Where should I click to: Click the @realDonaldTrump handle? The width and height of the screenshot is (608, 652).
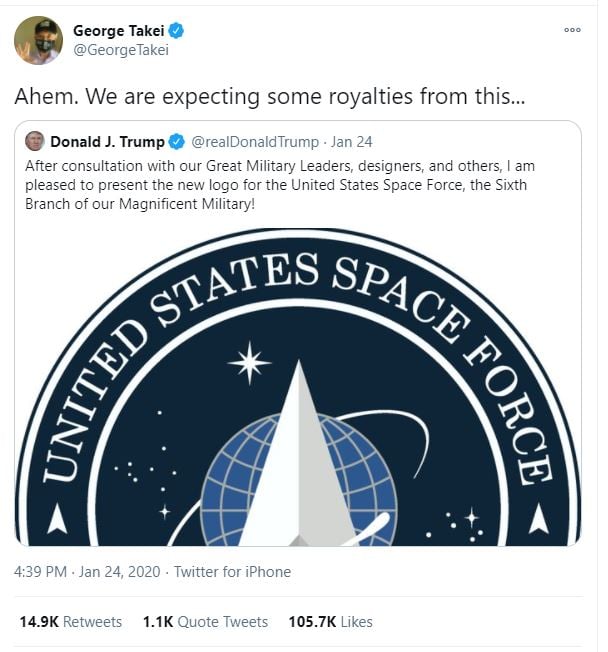click(x=255, y=141)
